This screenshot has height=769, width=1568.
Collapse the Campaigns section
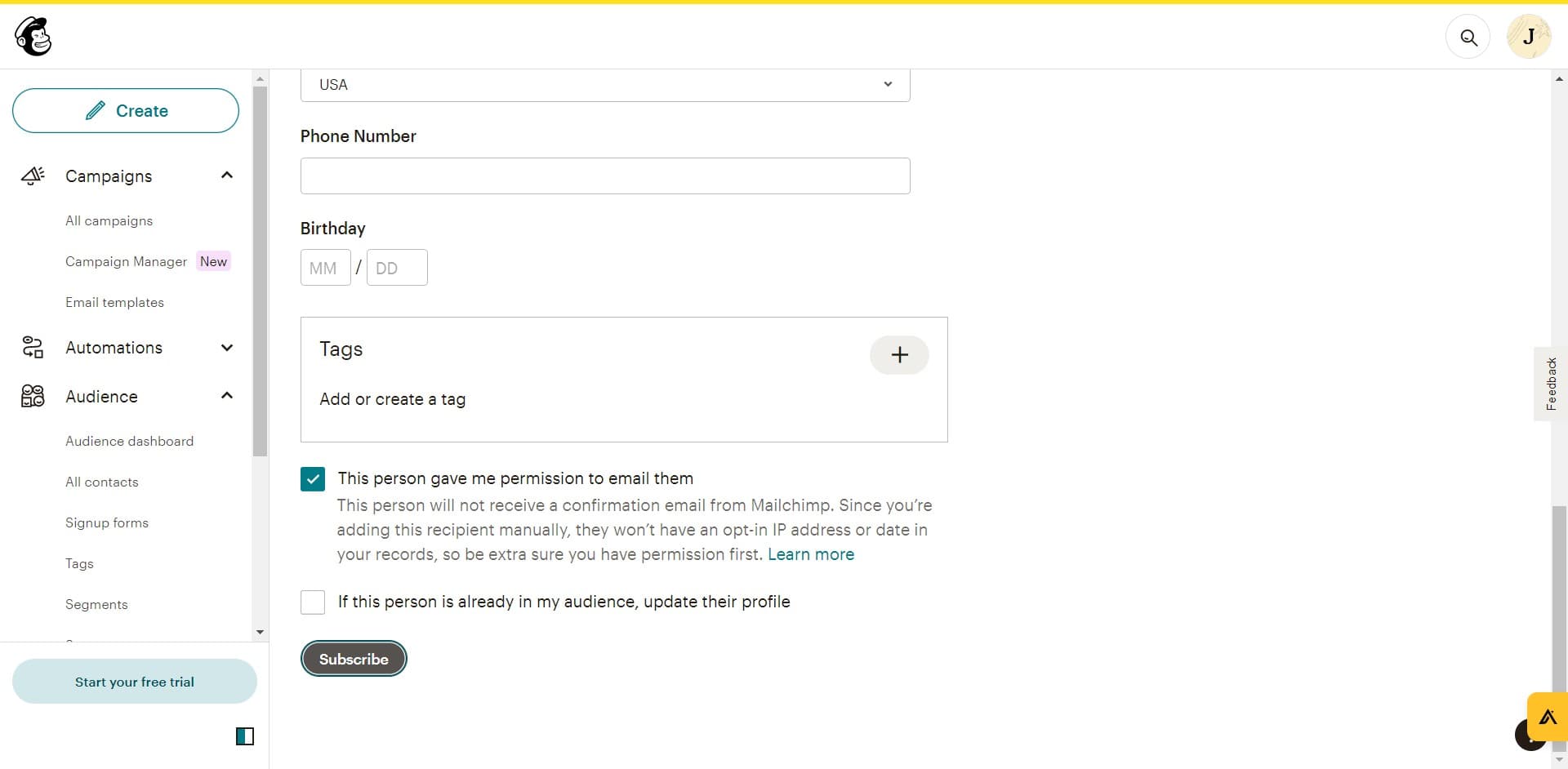(x=226, y=175)
